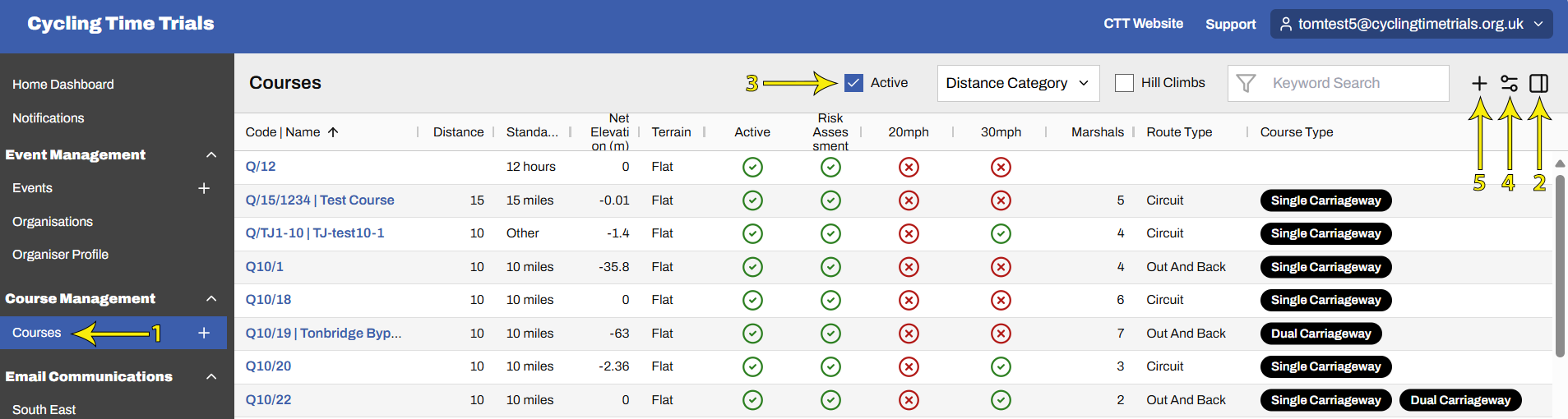This screenshot has height=419, width=1568.
Task: Collapse the Course Management section
Action: pyautogui.click(x=211, y=298)
